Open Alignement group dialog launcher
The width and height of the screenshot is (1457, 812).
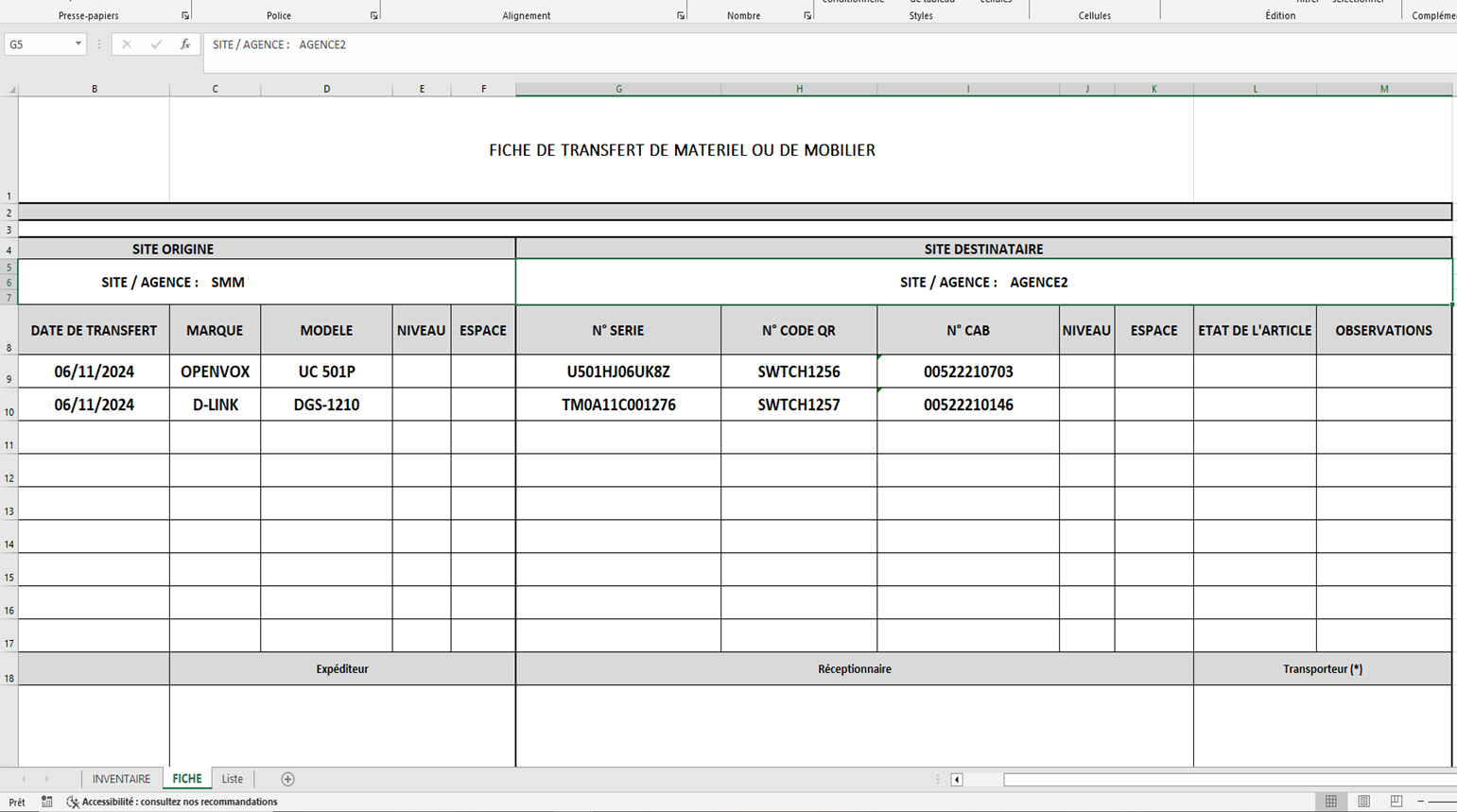pyautogui.click(x=681, y=16)
